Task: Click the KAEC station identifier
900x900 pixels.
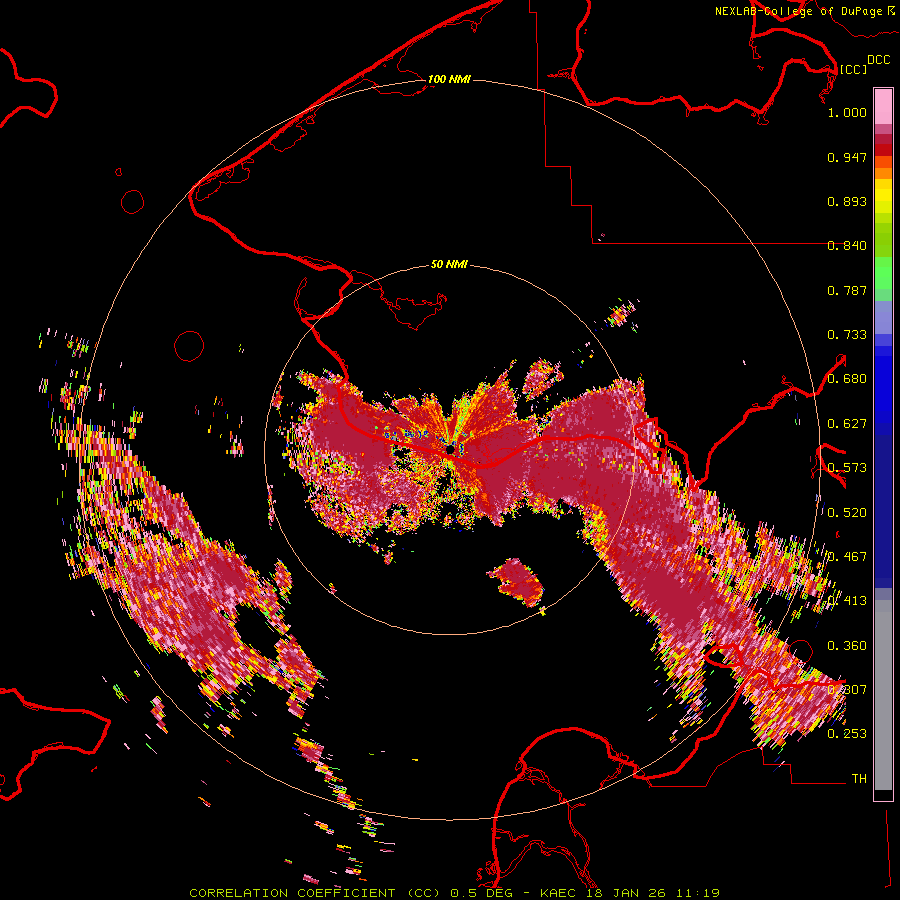Action: click(x=560, y=893)
